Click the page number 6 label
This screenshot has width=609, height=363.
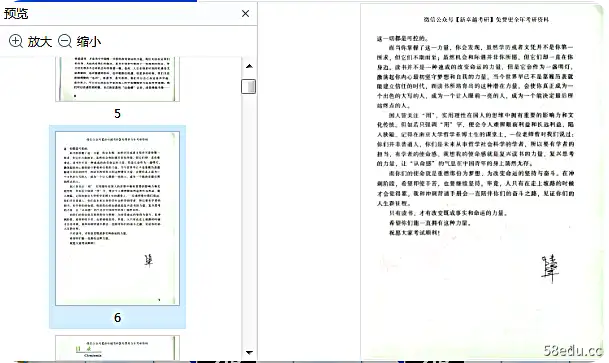(x=117, y=318)
